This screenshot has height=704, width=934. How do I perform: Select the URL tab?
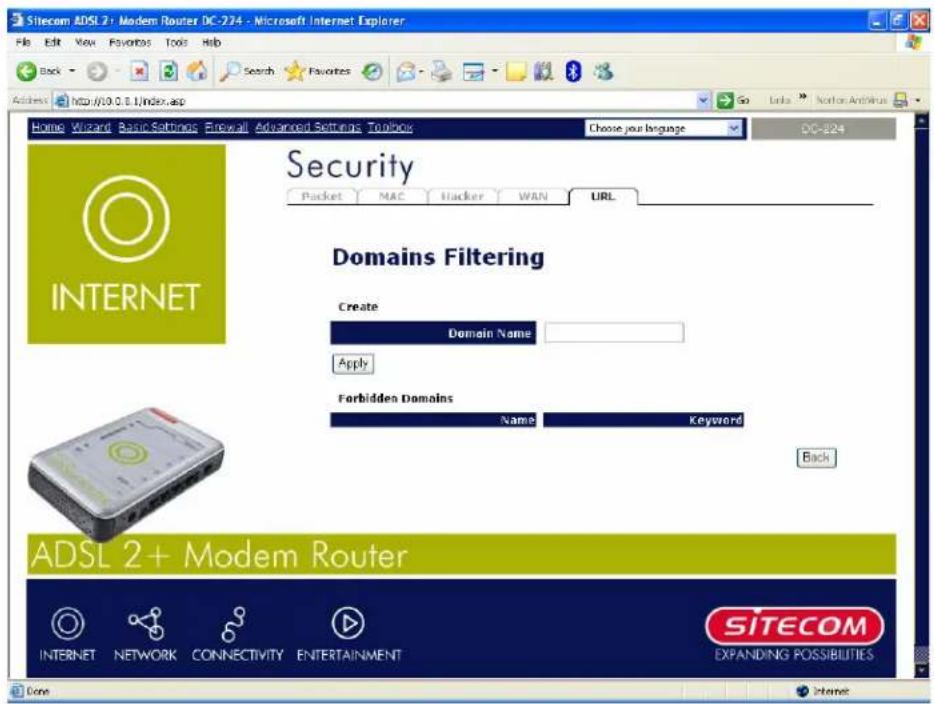pos(603,197)
